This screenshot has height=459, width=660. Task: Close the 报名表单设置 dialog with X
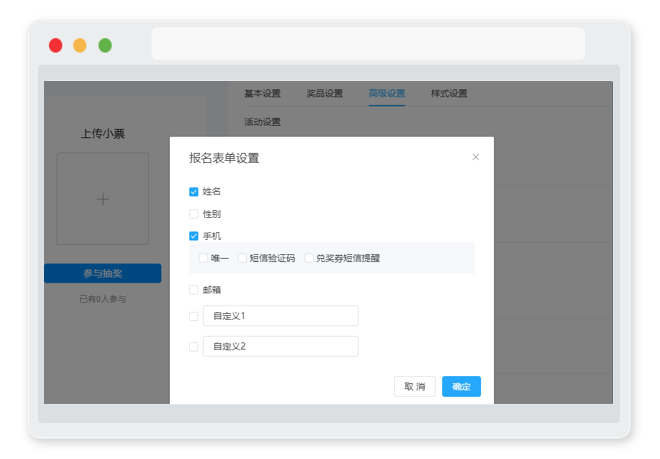pos(476,157)
